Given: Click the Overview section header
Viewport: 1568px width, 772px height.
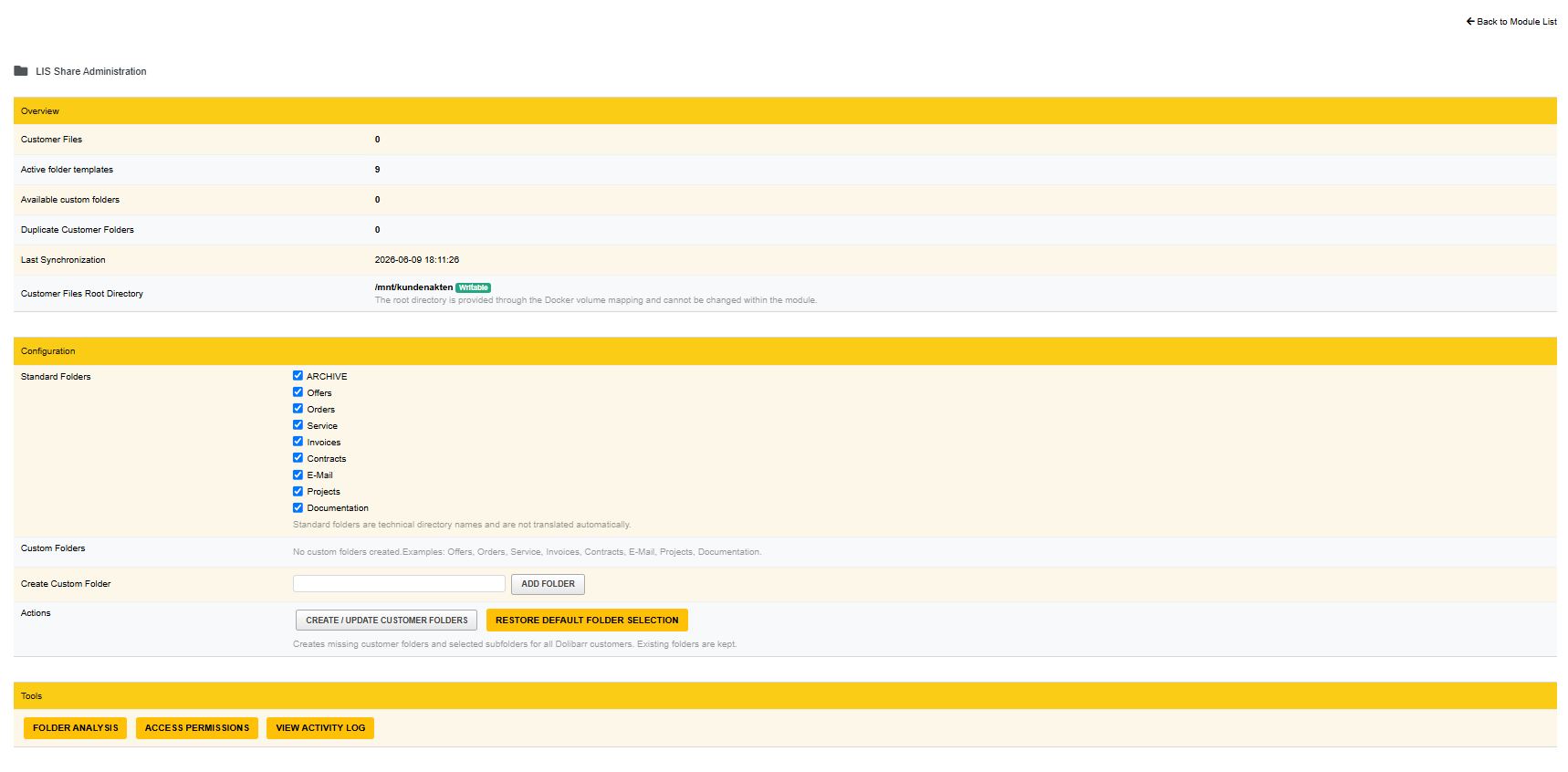Looking at the screenshot, I should coord(785,111).
